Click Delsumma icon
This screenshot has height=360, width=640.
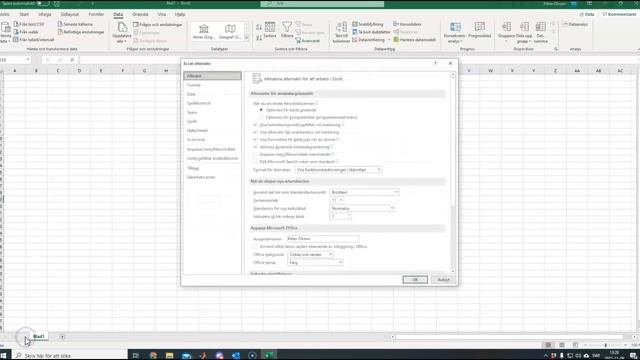tap(540, 27)
